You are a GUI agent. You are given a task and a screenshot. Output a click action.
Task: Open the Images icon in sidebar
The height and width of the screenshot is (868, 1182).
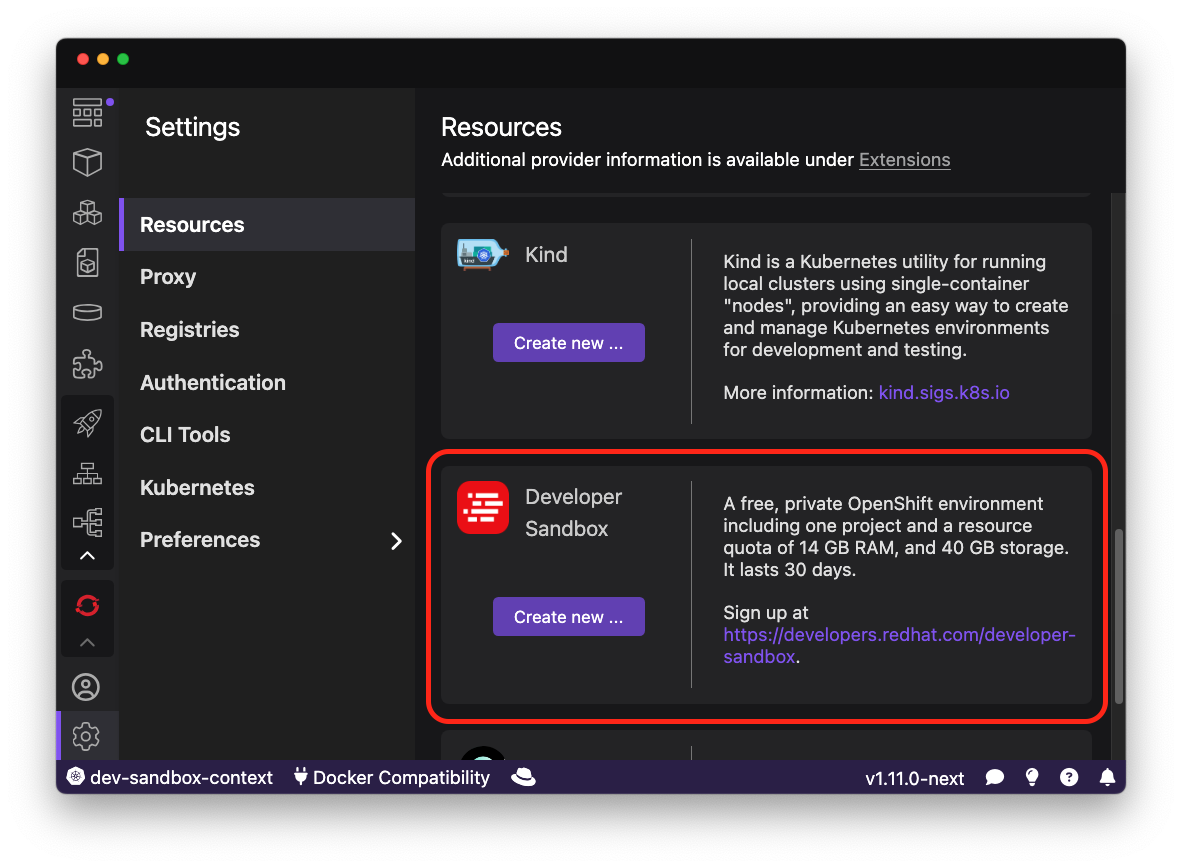click(x=87, y=262)
